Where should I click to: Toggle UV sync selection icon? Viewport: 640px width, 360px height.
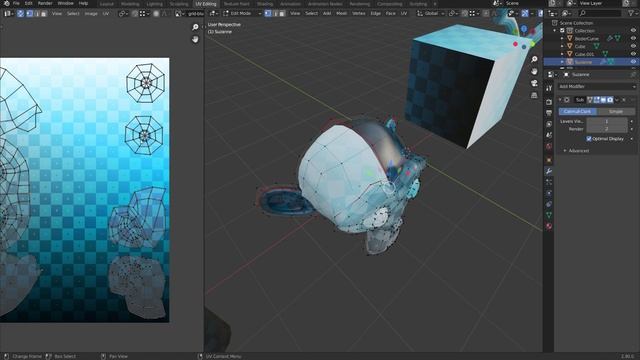click(20, 13)
